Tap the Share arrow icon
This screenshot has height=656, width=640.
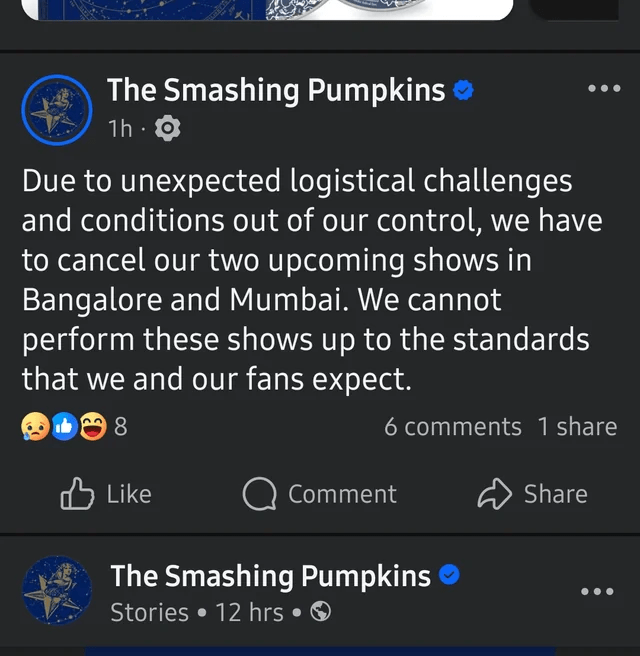coord(494,493)
